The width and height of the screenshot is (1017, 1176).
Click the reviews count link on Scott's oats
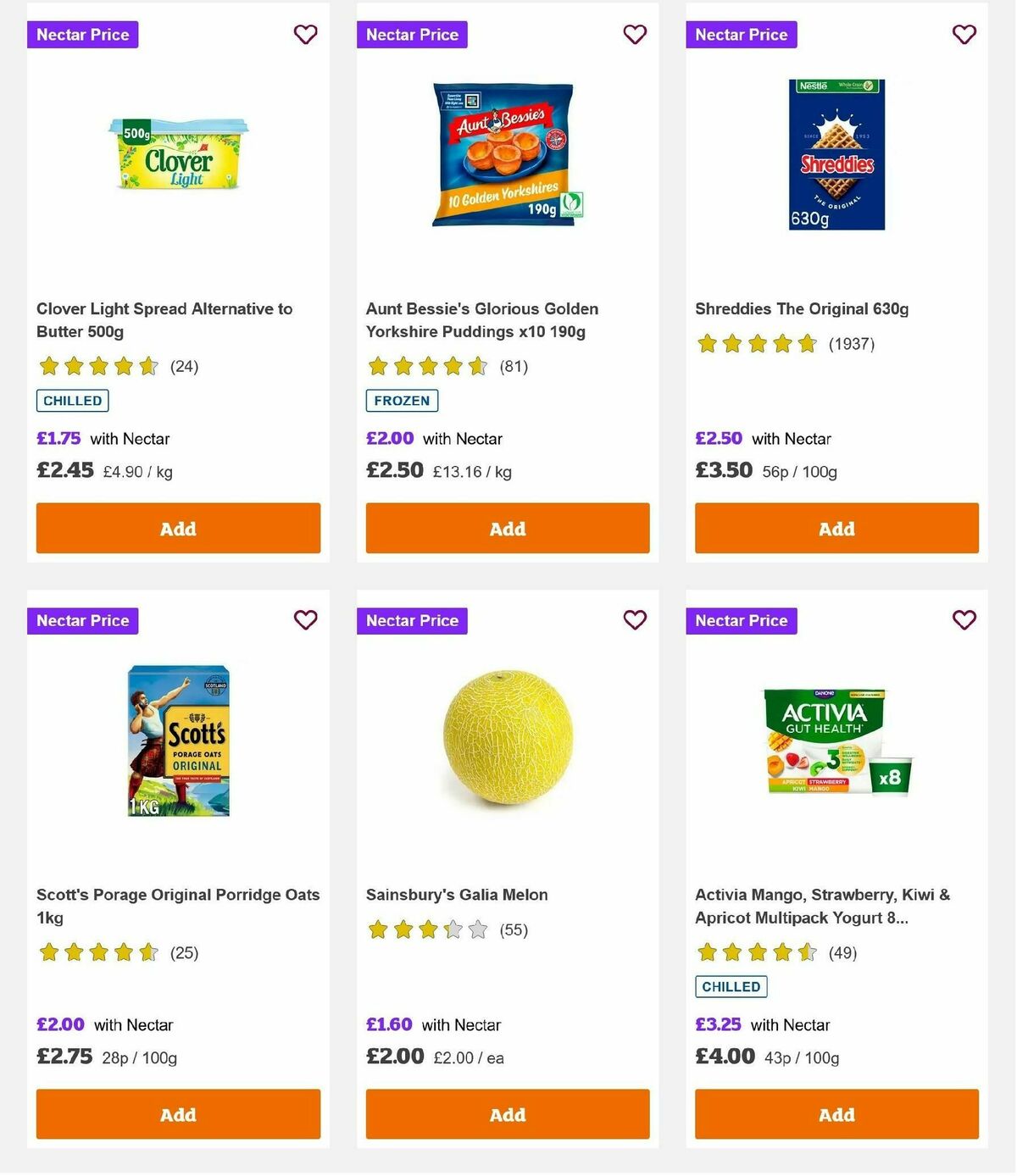[183, 952]
